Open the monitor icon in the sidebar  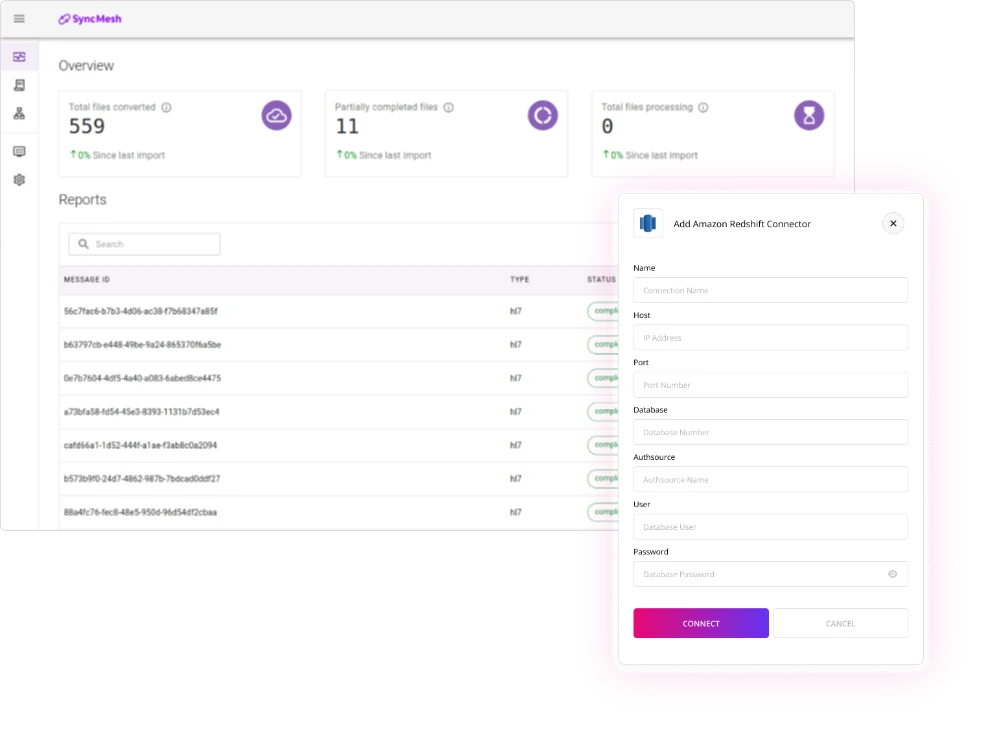[x=19, y=151]
